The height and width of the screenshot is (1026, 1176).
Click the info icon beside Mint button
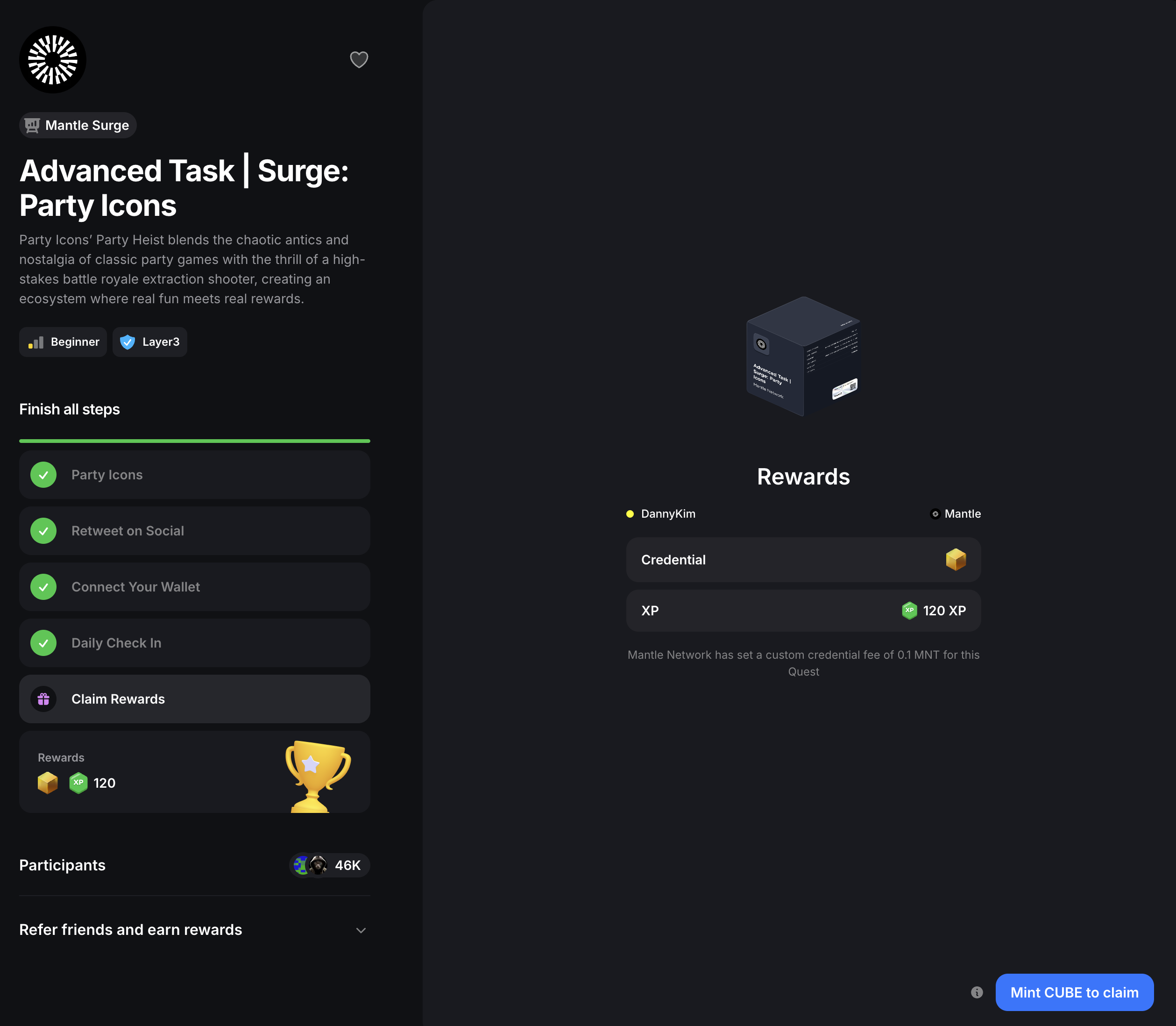point(977,992)
